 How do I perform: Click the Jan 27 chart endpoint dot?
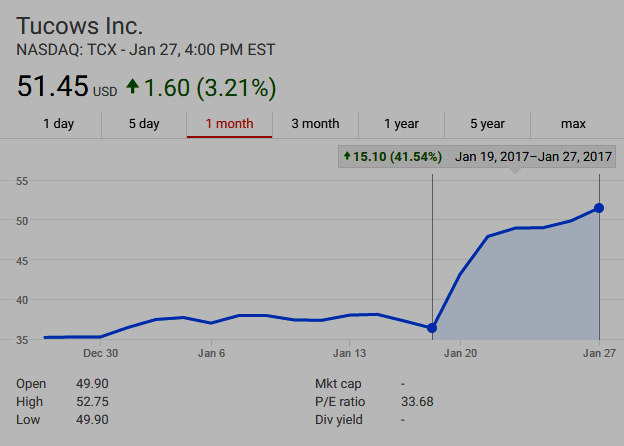pos(599,208)
